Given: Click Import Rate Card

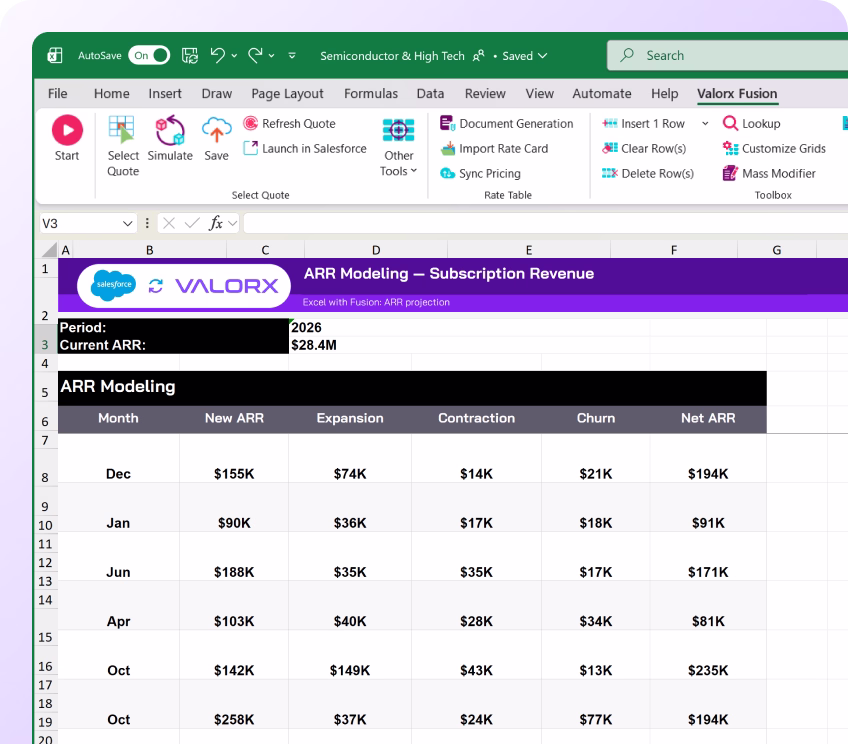Looking at the screenshot, I should tap(494, 149).
